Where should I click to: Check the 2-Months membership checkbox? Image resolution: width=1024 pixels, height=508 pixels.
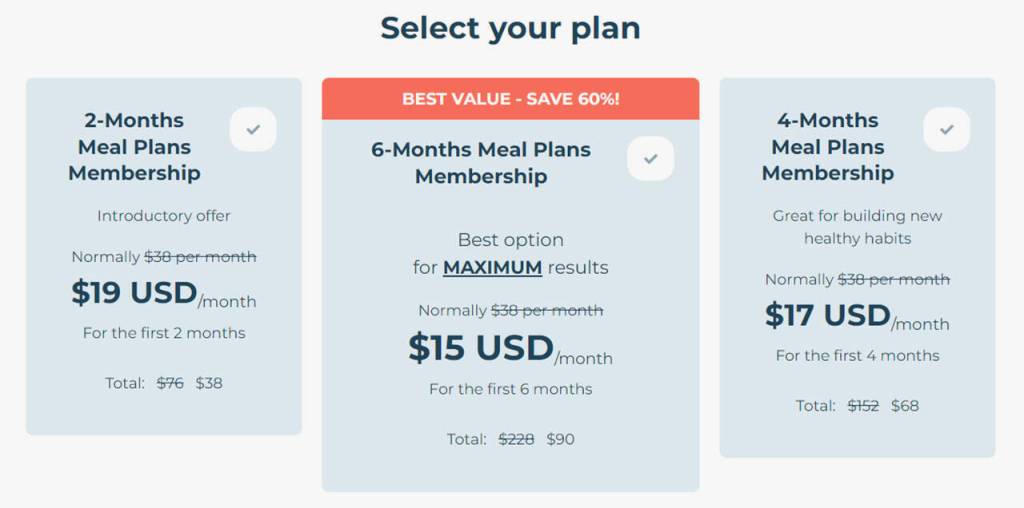[x=253, y=130]
